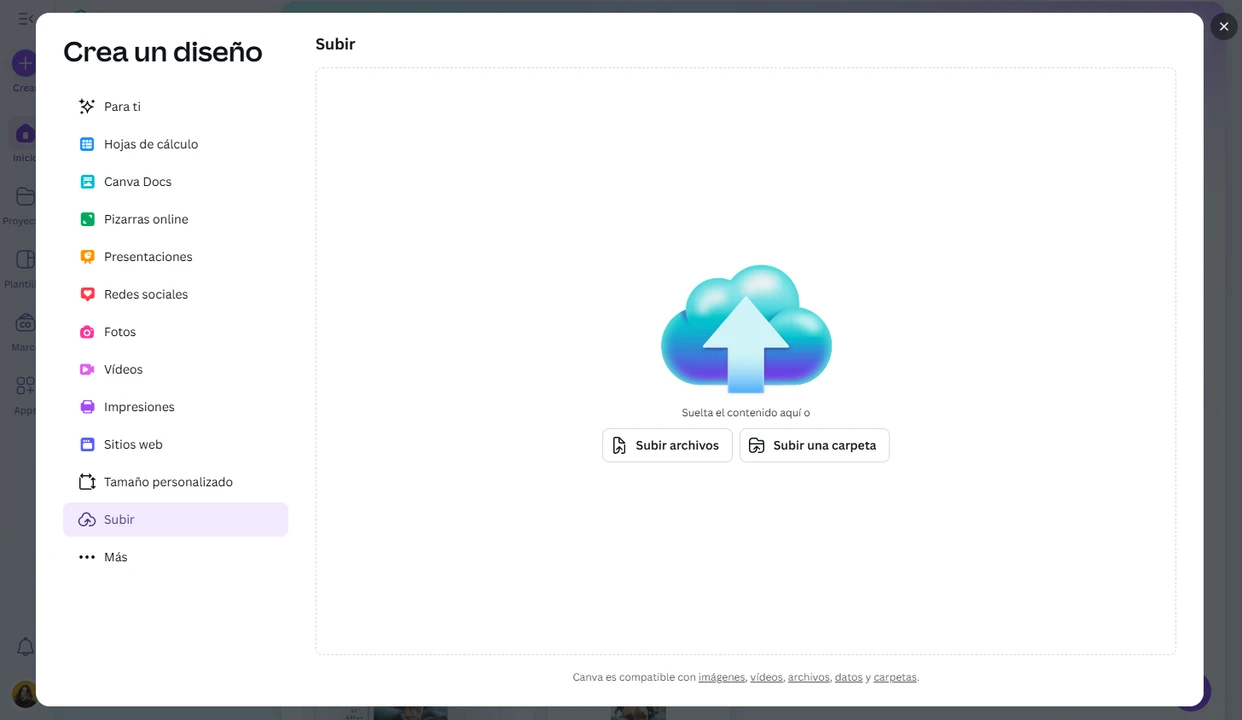Click the Hojas de cálculo spreadsheet icon
The image size is (1242, 720).
(x=87, y=144)
